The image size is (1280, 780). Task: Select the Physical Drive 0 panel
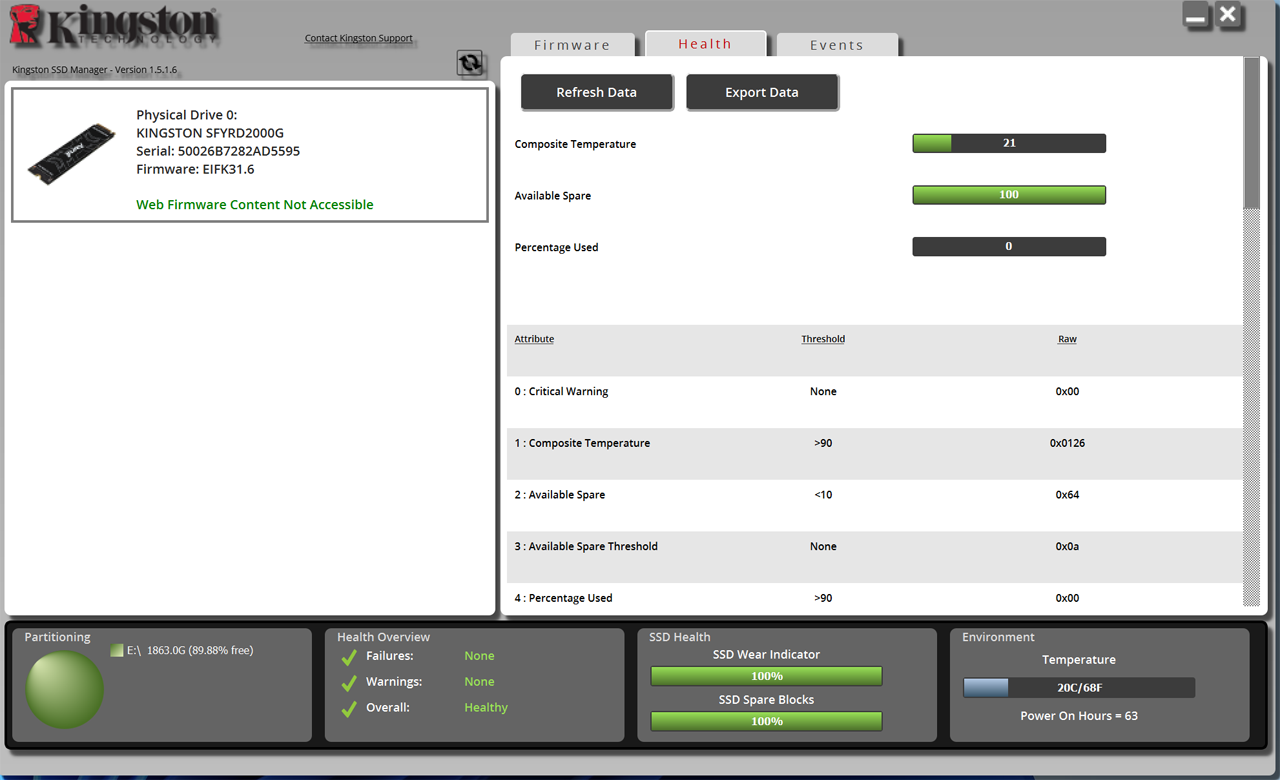click(248, 152)
